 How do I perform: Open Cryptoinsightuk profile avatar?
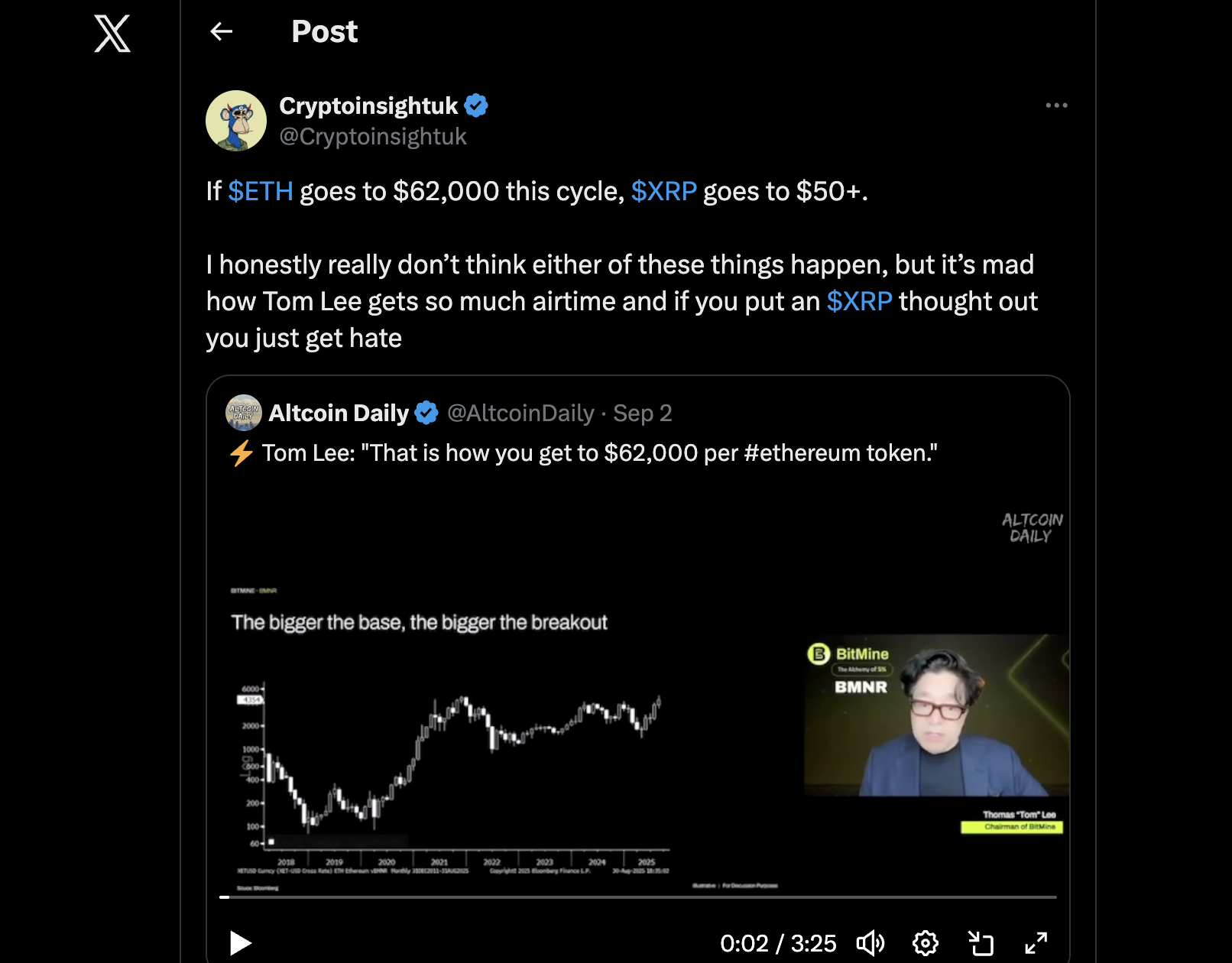coord(236,121)
